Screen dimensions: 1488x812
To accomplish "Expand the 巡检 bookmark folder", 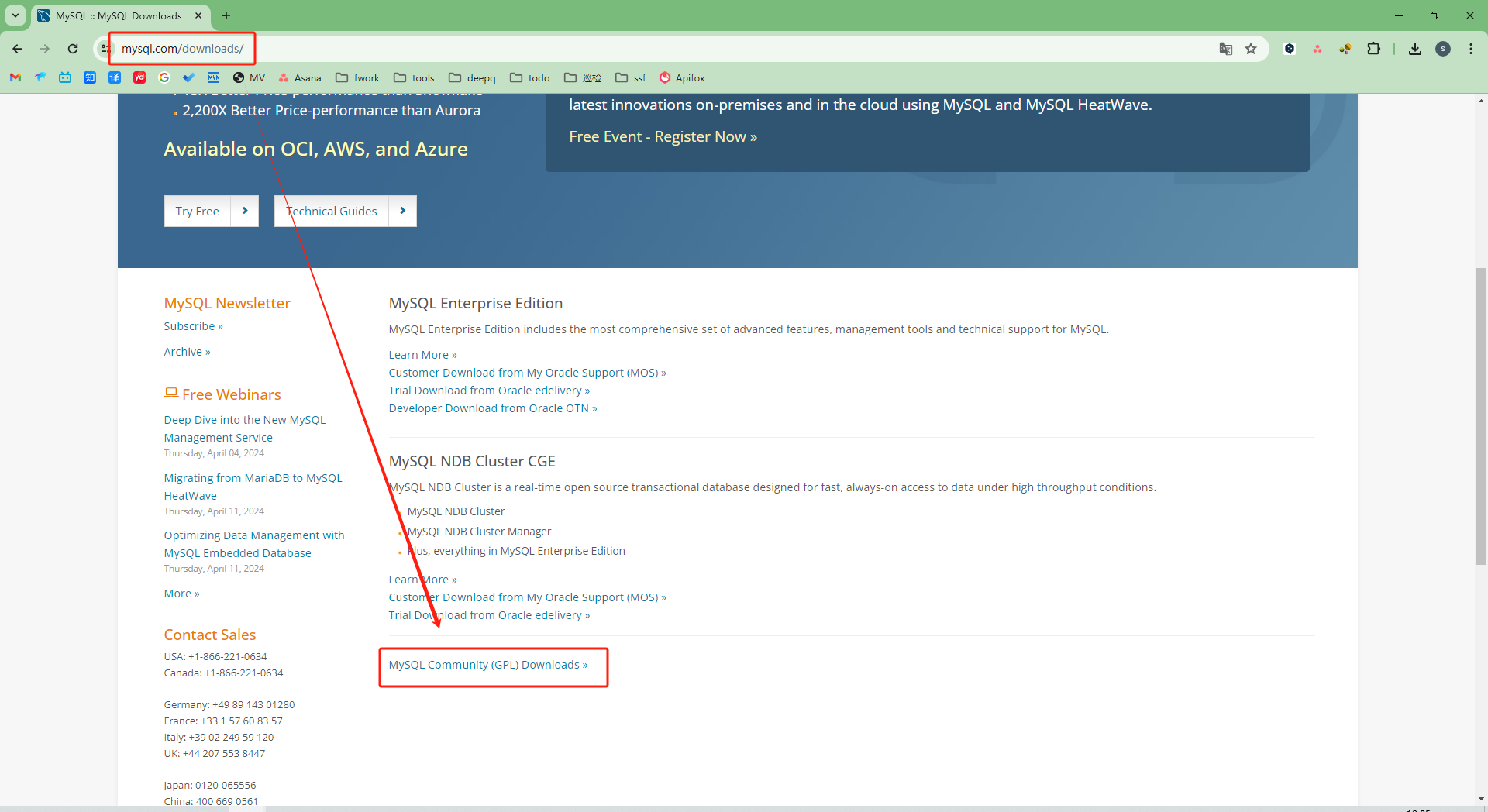I will point(583,77).
